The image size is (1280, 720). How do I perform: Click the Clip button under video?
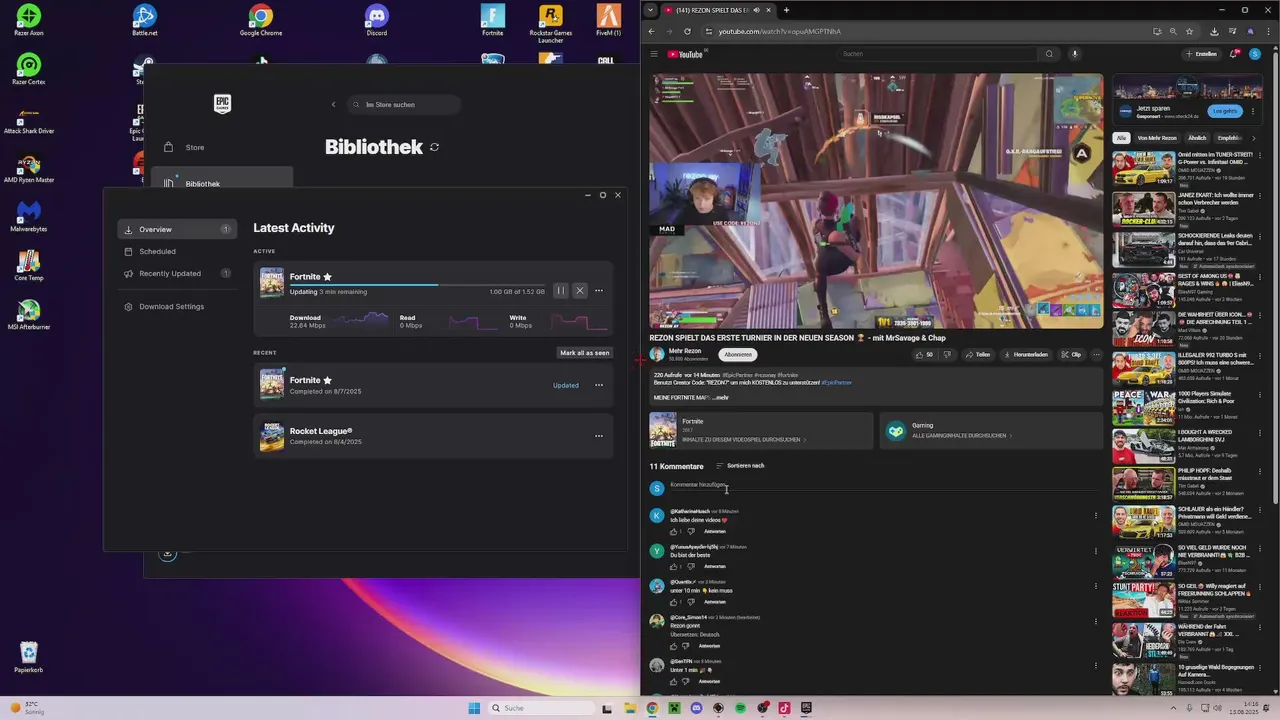(1071, 354)
